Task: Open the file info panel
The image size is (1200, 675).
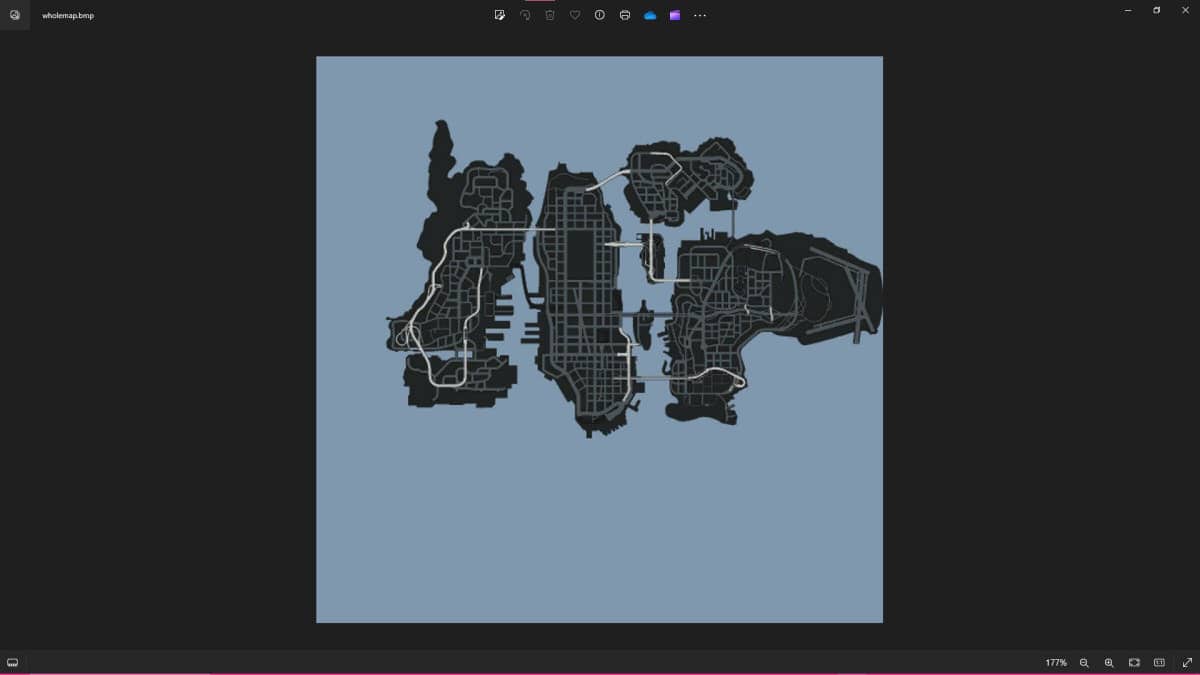Action: (x=600, y=15)
